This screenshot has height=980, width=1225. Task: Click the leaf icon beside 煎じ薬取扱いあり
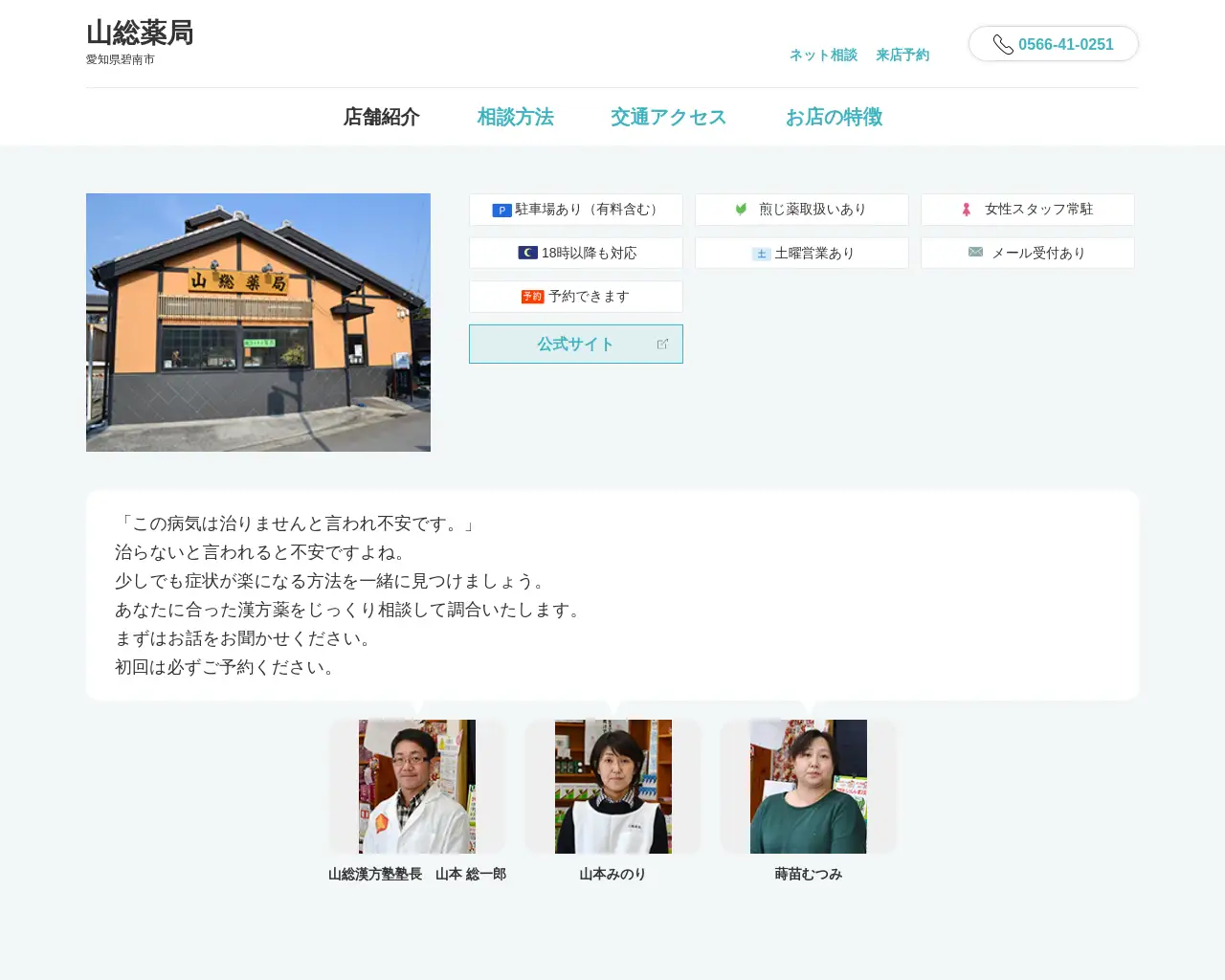coord(739,209)
